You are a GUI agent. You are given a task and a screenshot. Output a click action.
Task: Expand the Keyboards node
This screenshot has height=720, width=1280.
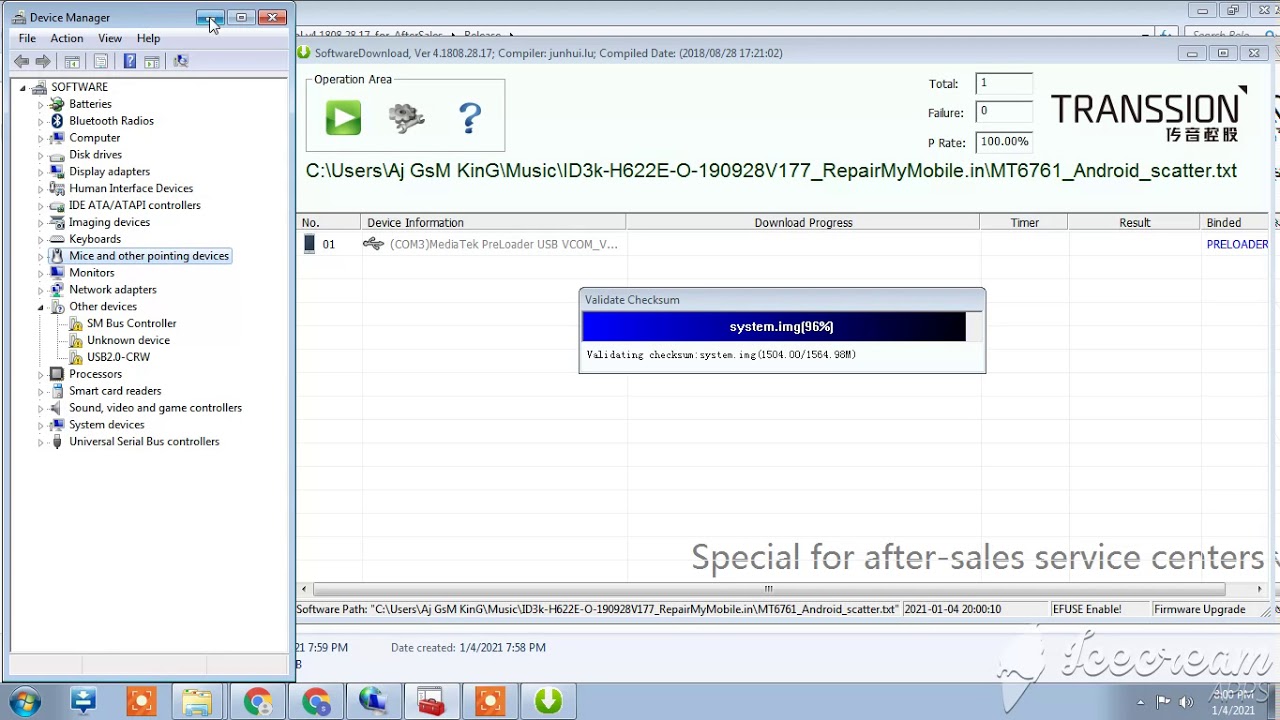pos(41,239)
